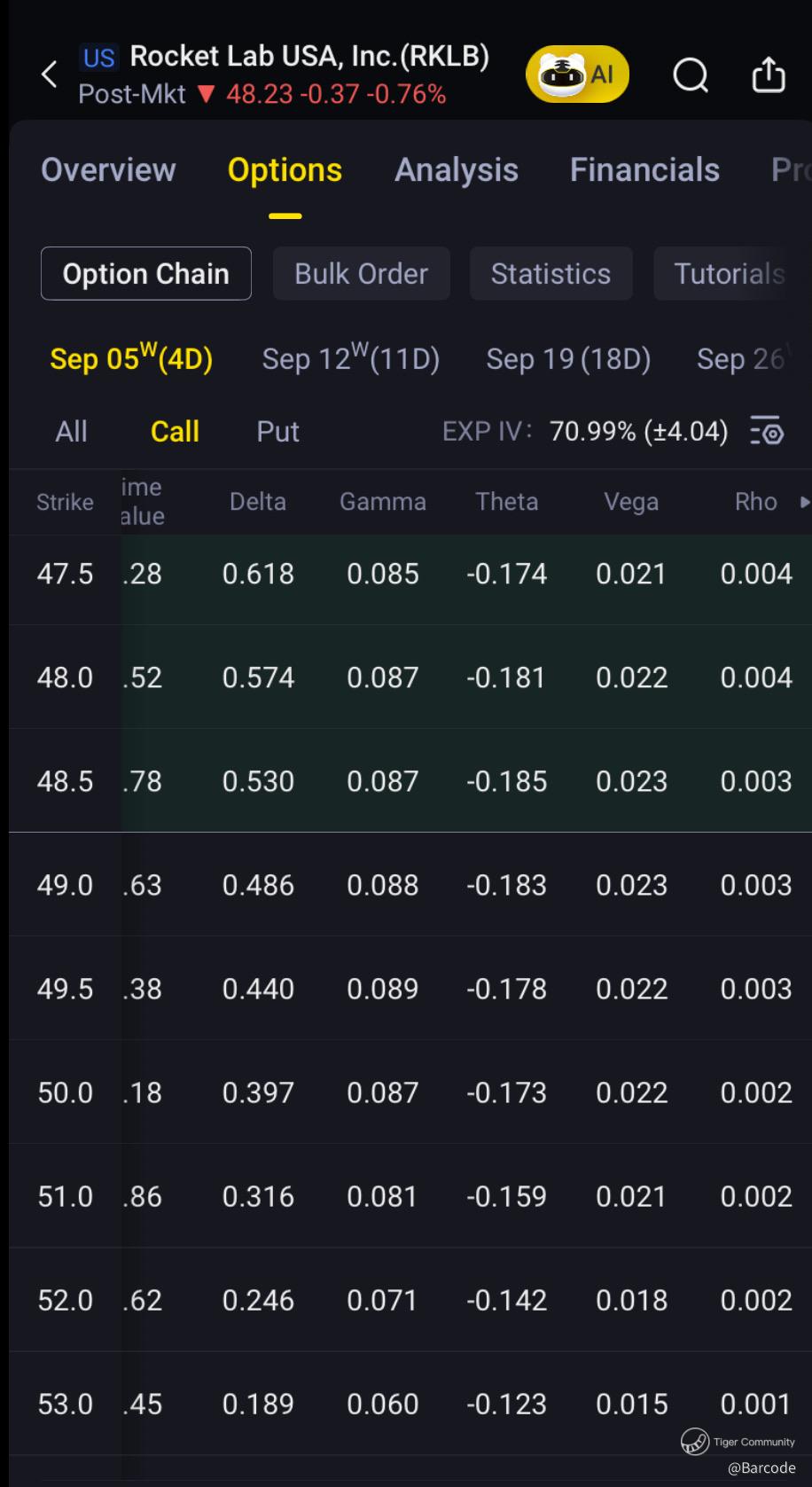
Task: Open the Bulk Order view
Action: [361, 274]
